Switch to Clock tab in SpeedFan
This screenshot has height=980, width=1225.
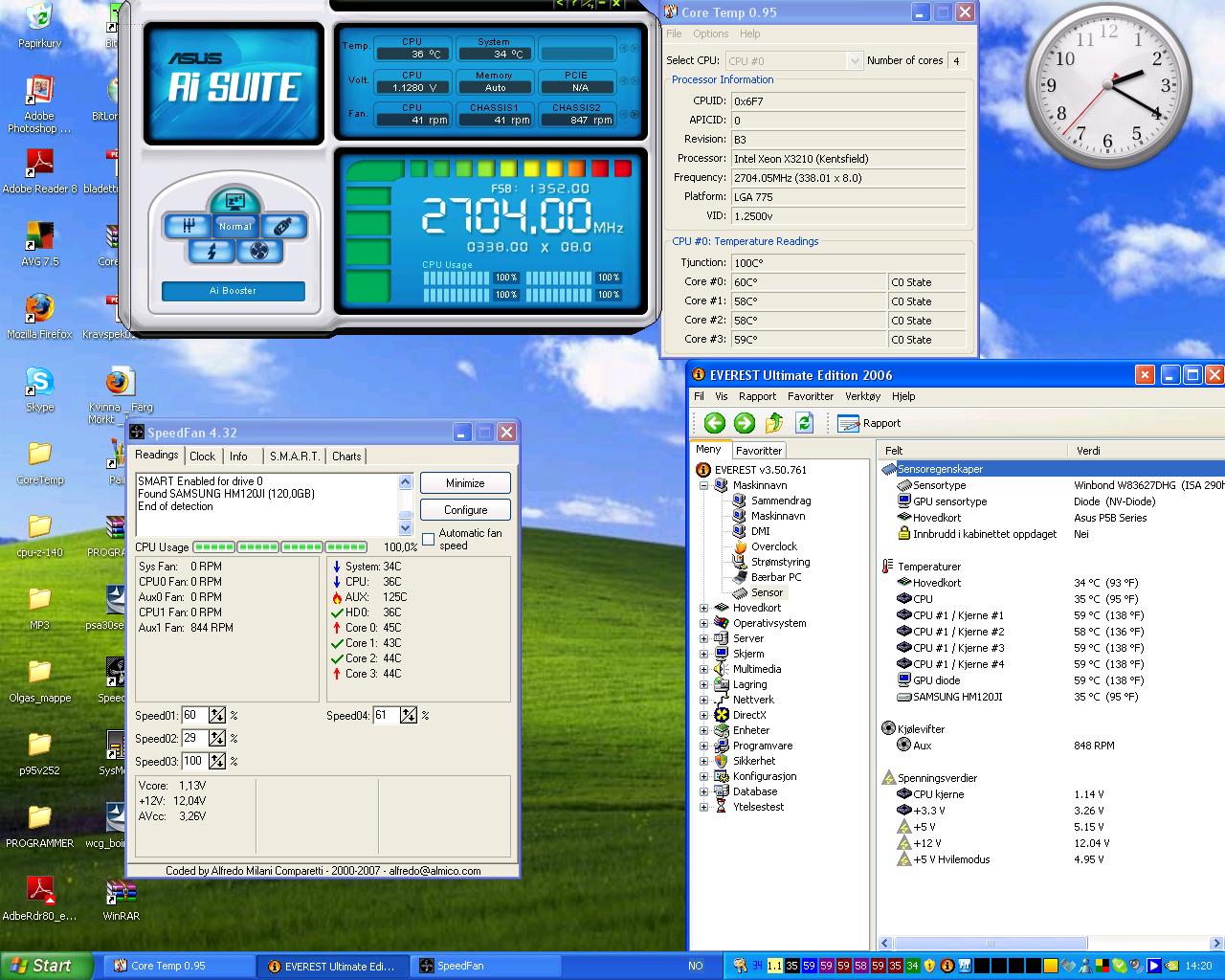[202, 457]
